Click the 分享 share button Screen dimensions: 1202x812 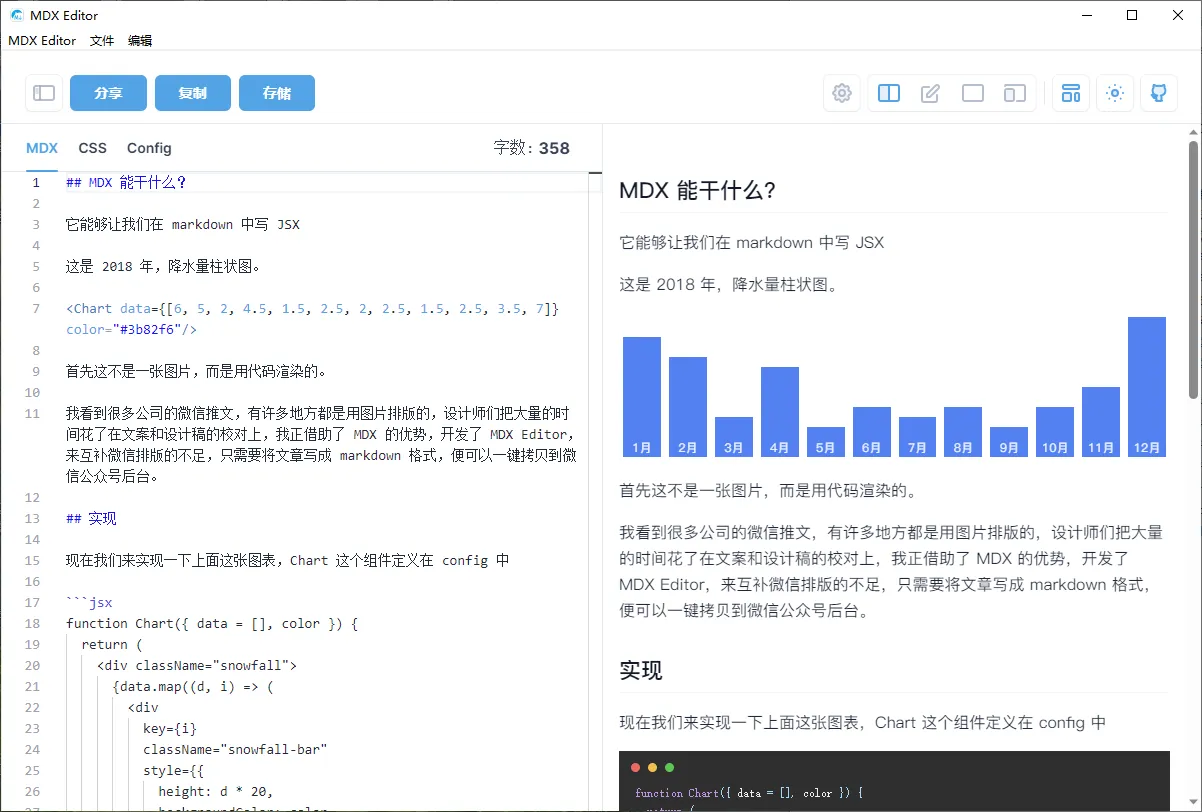coord(108,93)
